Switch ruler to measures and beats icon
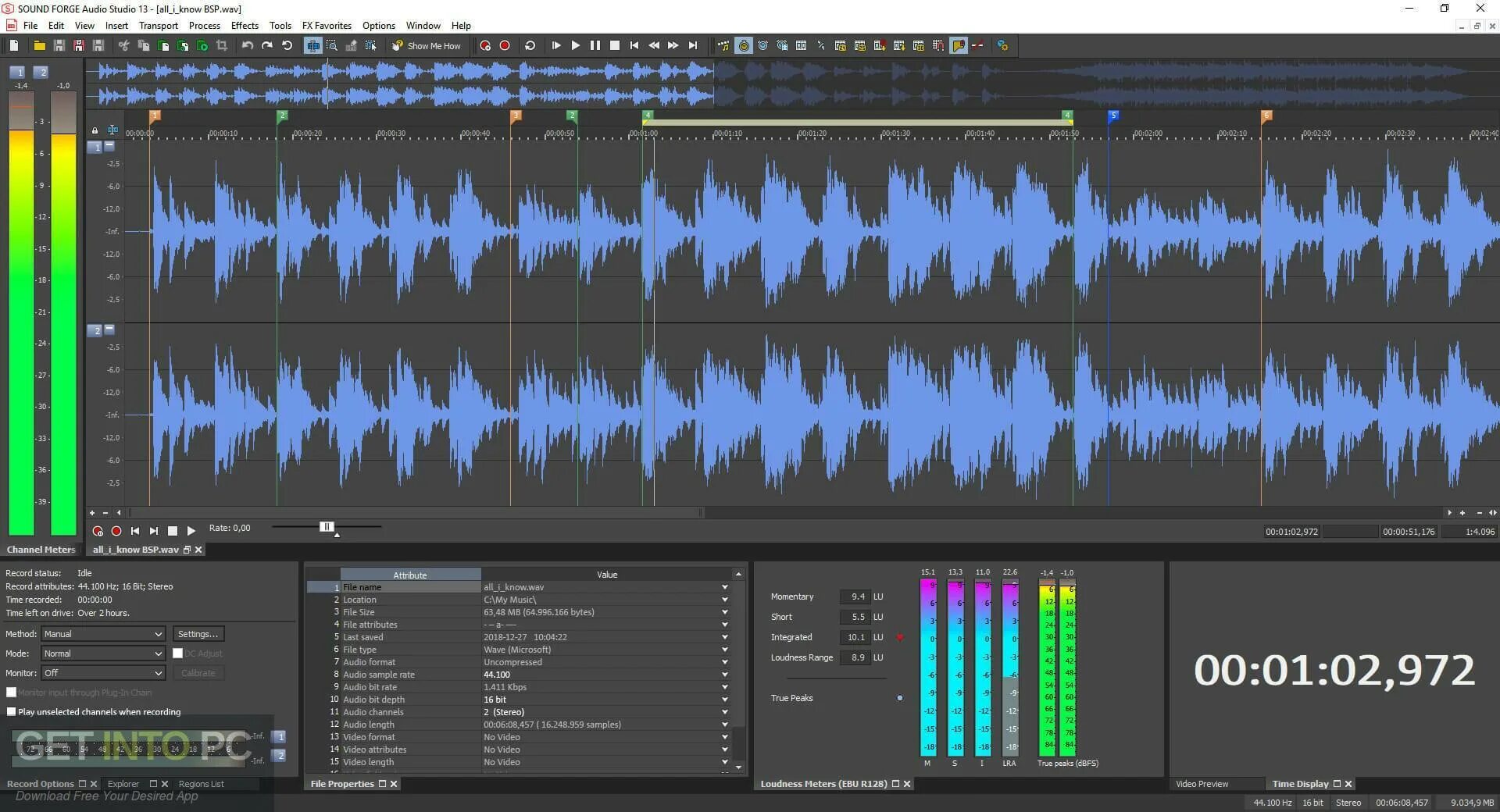Viewport: 1500px width, 812px height. click(x=821, y=45)
